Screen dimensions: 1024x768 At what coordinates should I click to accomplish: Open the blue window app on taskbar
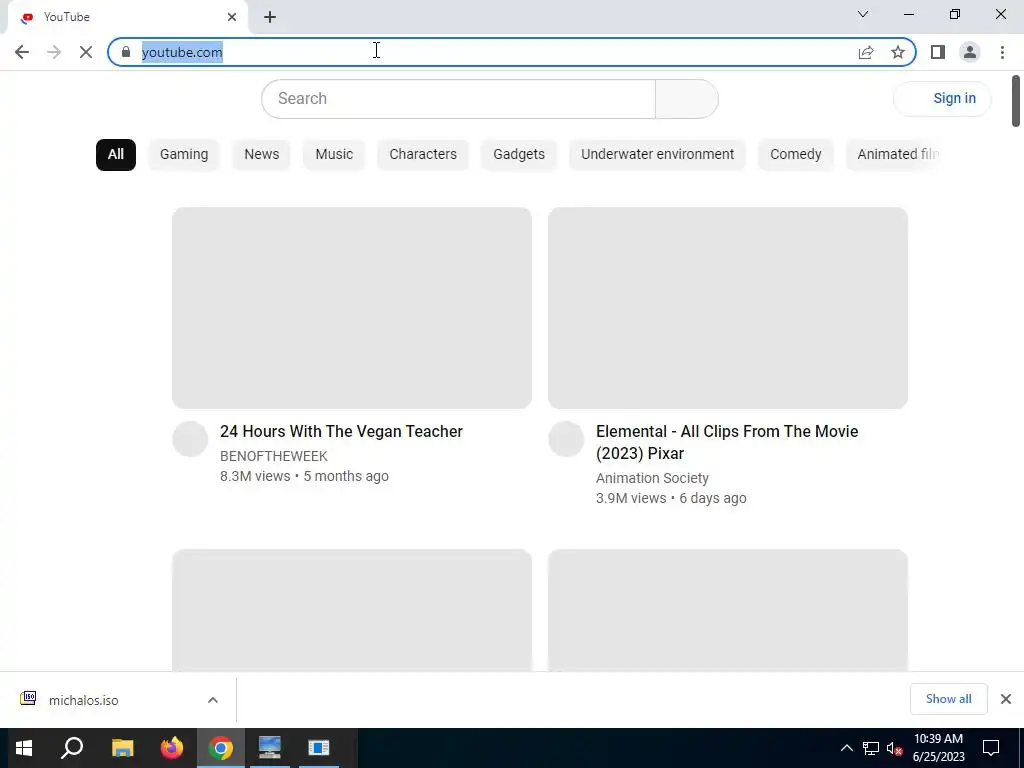tap(319, 748)
